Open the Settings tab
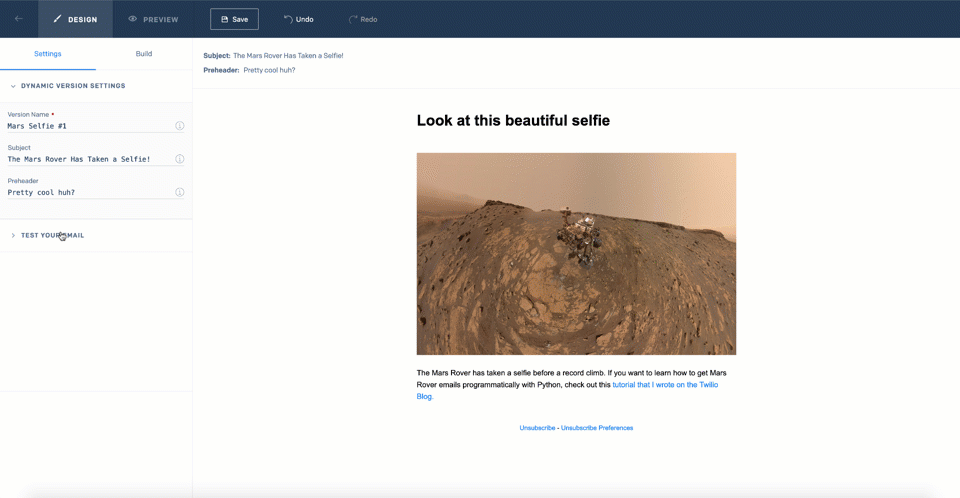The image size is (960, 498). [48, 54]
